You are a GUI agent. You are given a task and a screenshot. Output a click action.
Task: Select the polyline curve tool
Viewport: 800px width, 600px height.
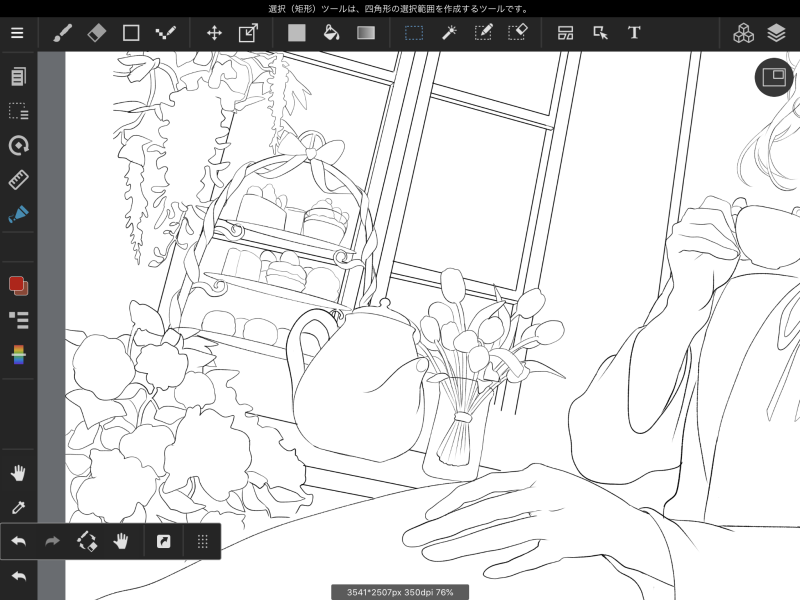pyautogui.click(x=165, y=33)
